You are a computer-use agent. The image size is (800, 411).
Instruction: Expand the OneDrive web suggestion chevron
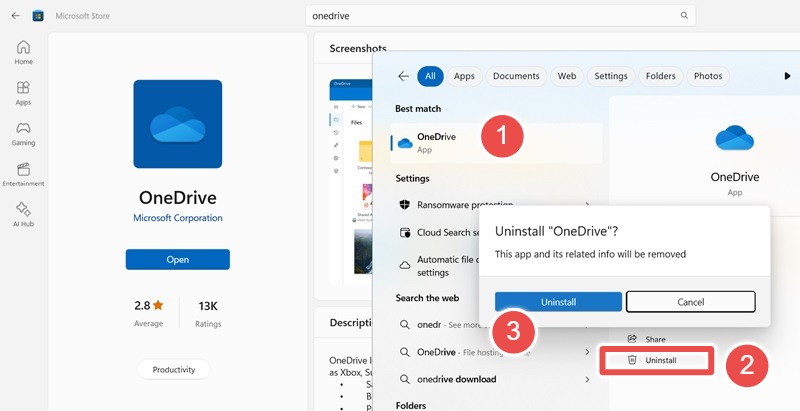(x=587, y=352)
